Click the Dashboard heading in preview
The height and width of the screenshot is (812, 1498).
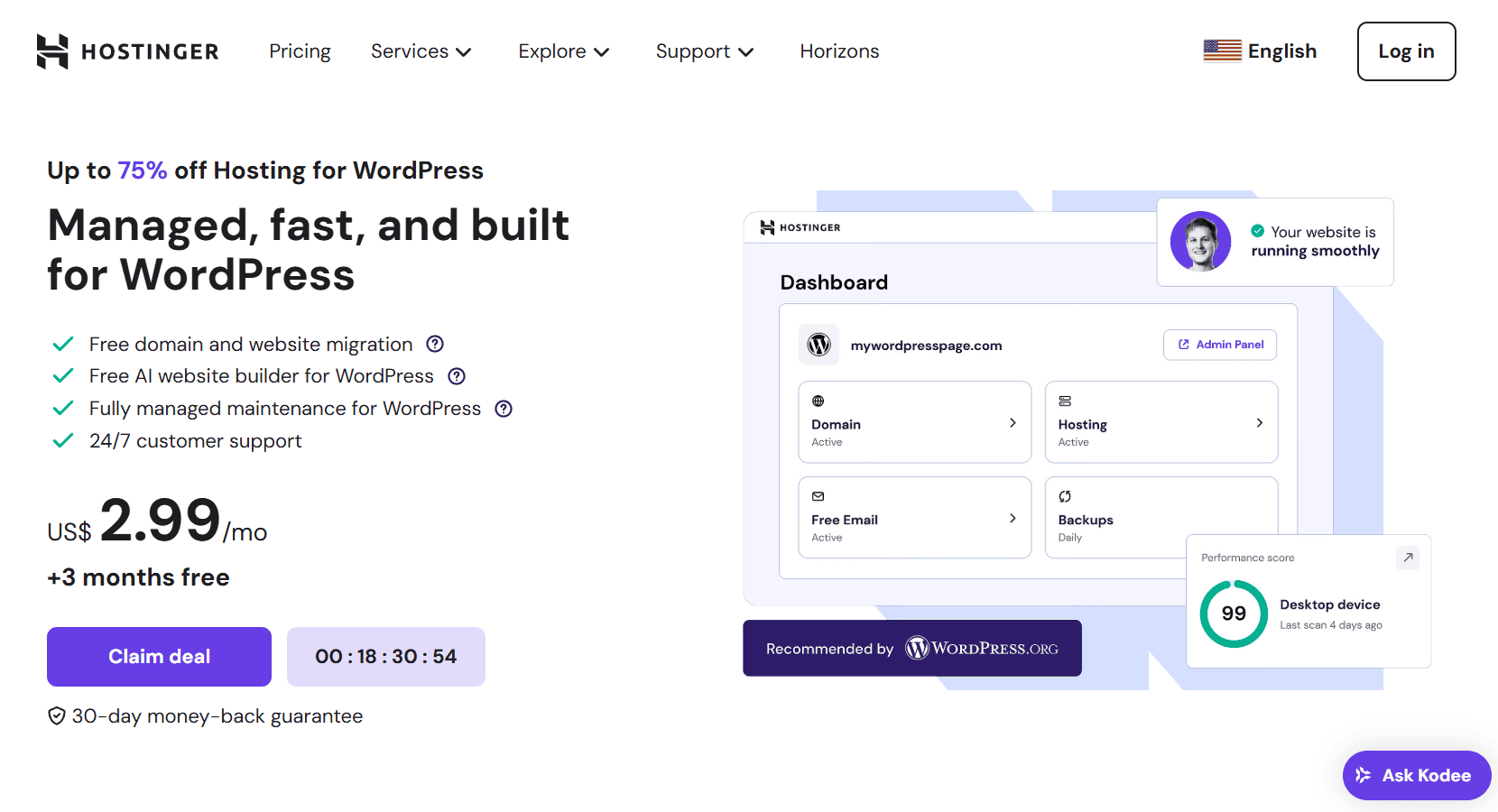pyautogui.click(x=834, y=282)
